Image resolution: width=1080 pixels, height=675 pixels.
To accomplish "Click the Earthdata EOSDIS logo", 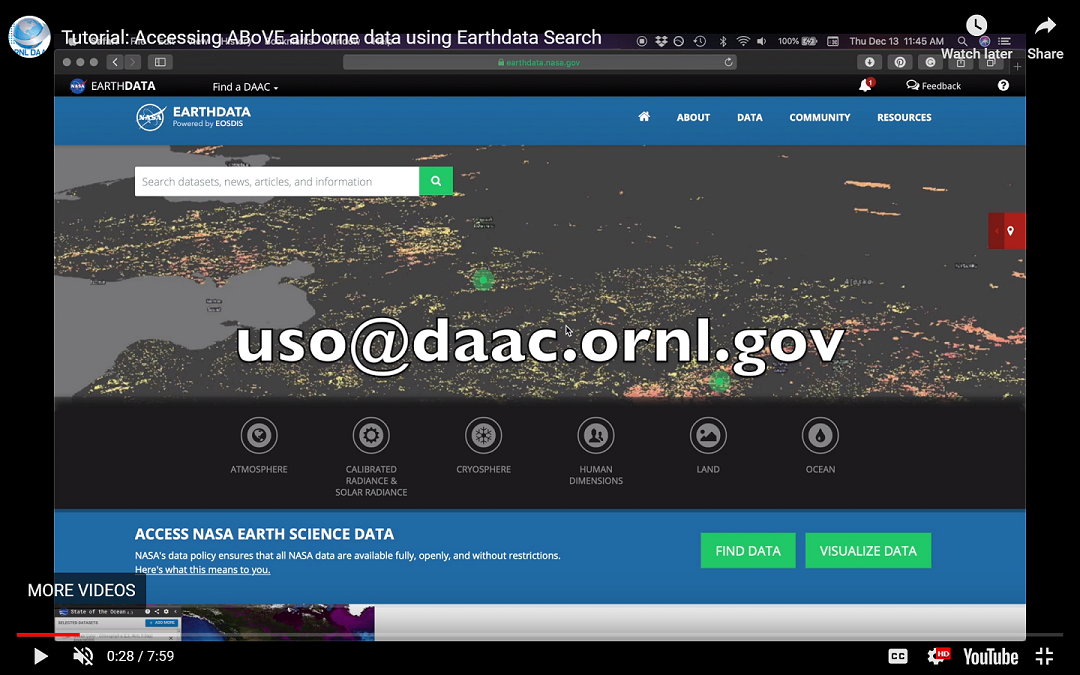I will tap(194, 116).
